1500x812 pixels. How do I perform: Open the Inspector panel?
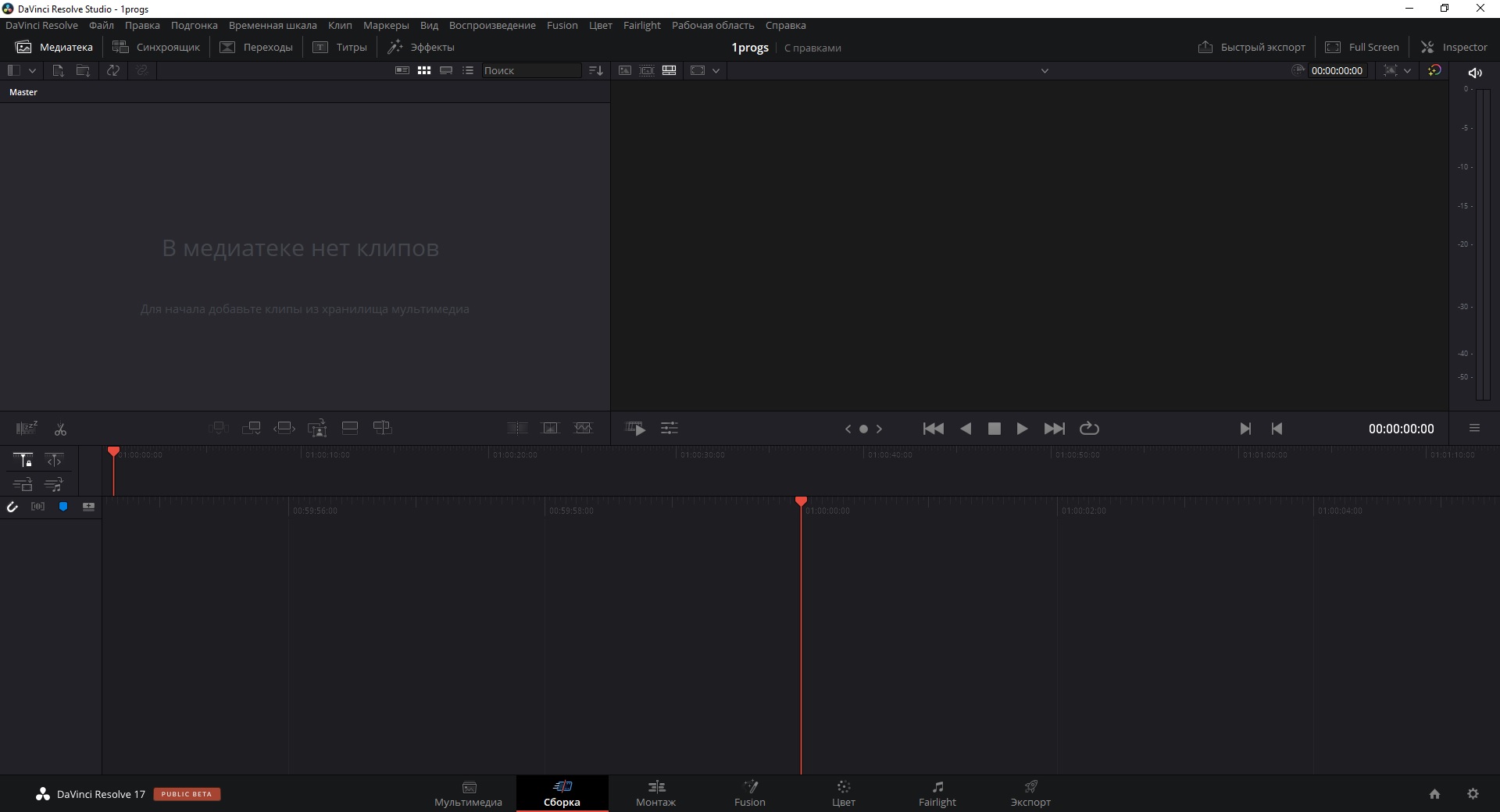click(1455, 47)
